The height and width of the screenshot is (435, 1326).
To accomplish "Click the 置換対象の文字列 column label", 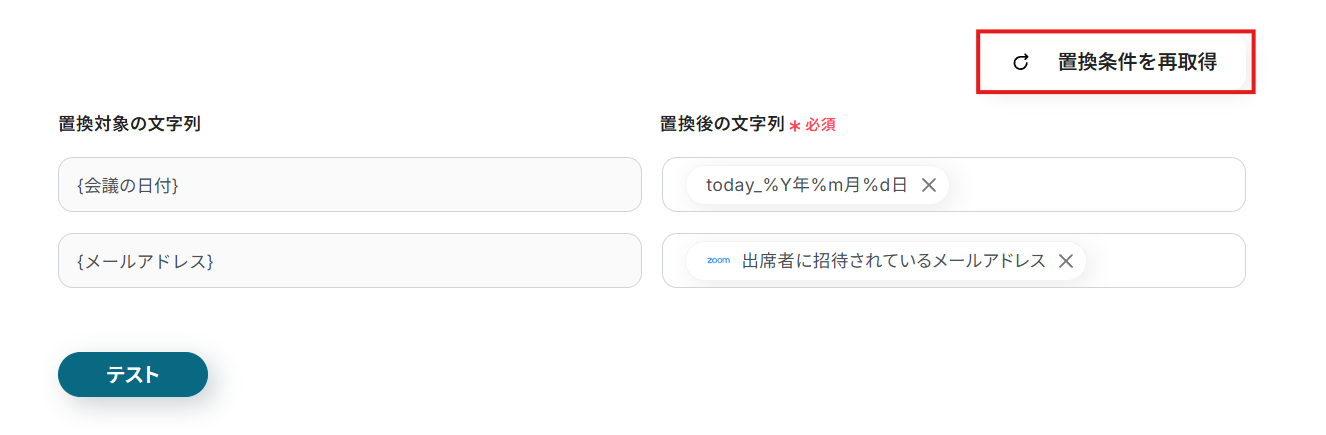I will tap(130, 124).
